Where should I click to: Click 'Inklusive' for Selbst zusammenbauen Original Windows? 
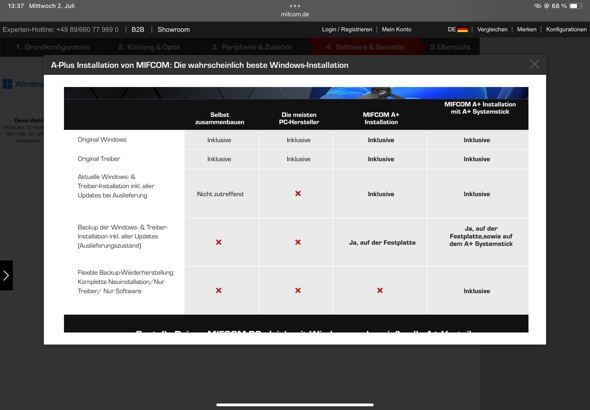pos(219,140)
